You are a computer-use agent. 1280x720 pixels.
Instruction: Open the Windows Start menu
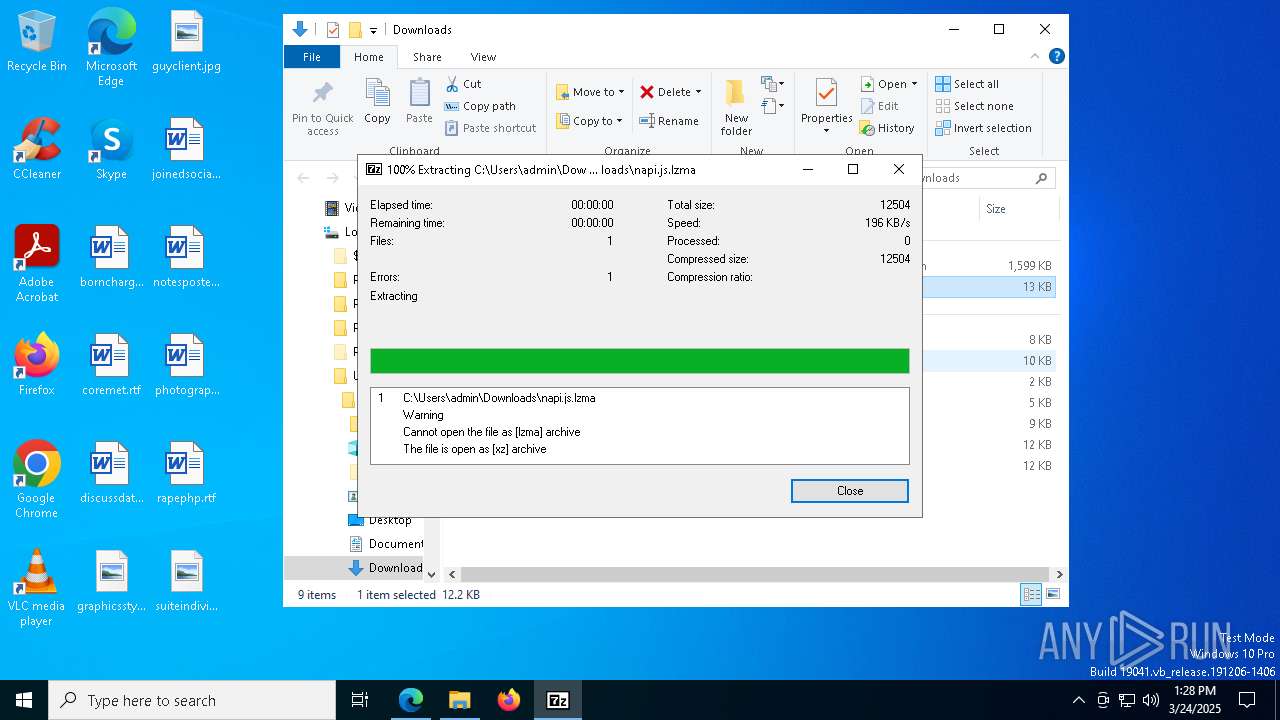(24, 700)
